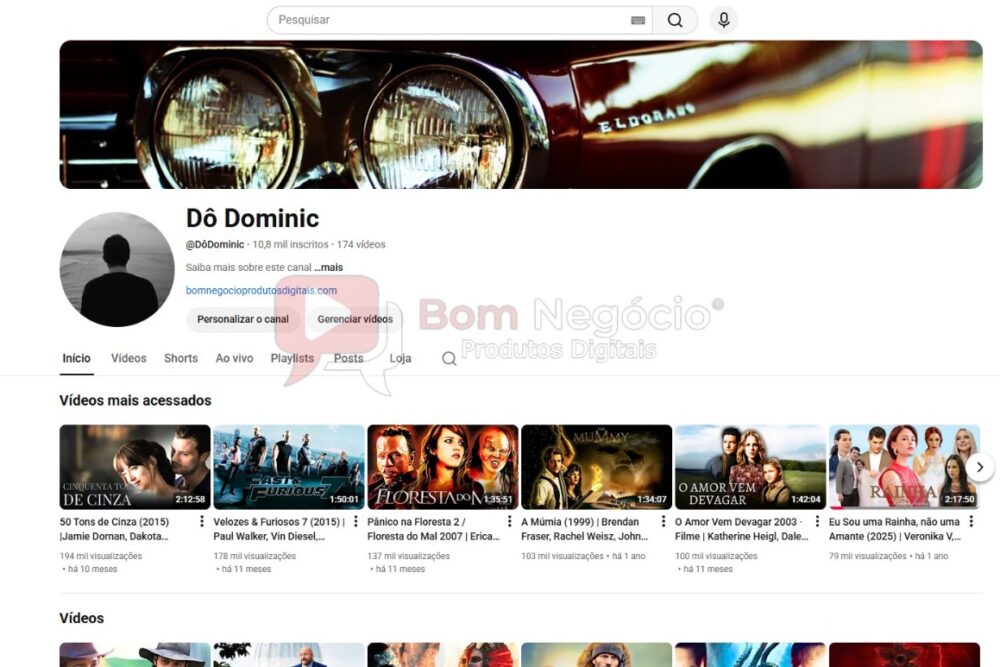Viewport: 1000px width, 667px height.
Task: Play the Pânico na Floresta 2 video
Action: coord(442,466)
